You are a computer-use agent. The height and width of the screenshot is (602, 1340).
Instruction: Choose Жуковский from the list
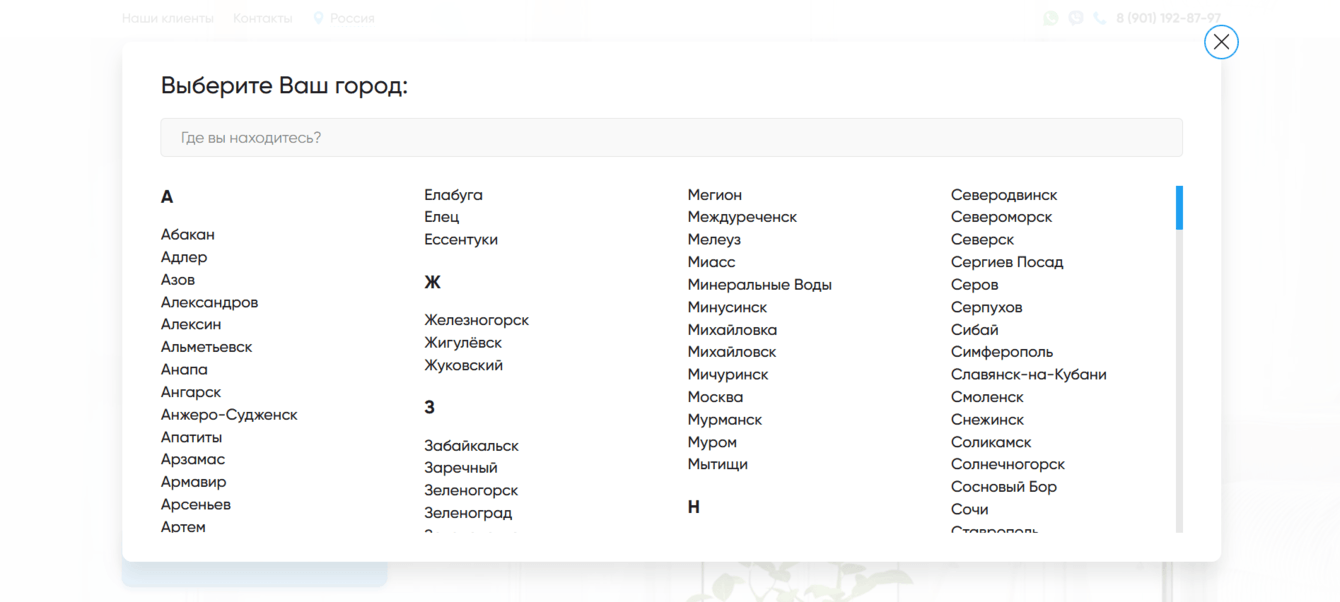point(464,366)
